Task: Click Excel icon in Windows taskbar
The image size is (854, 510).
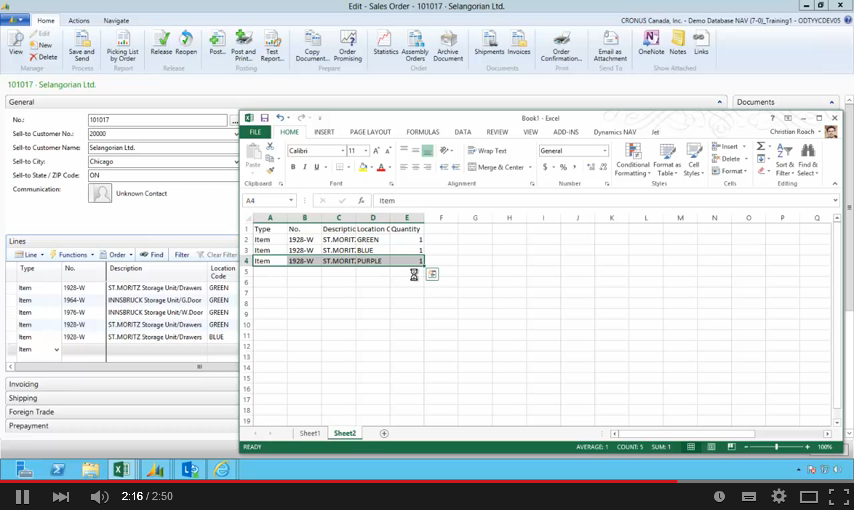Action: click(121, 469)
